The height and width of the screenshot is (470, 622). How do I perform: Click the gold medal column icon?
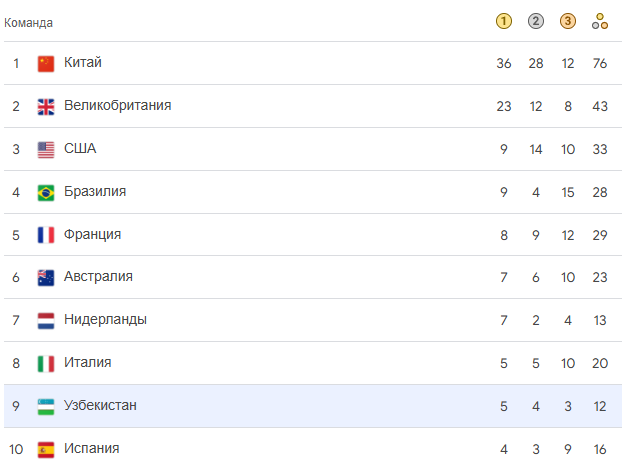[x=504, y=21]
